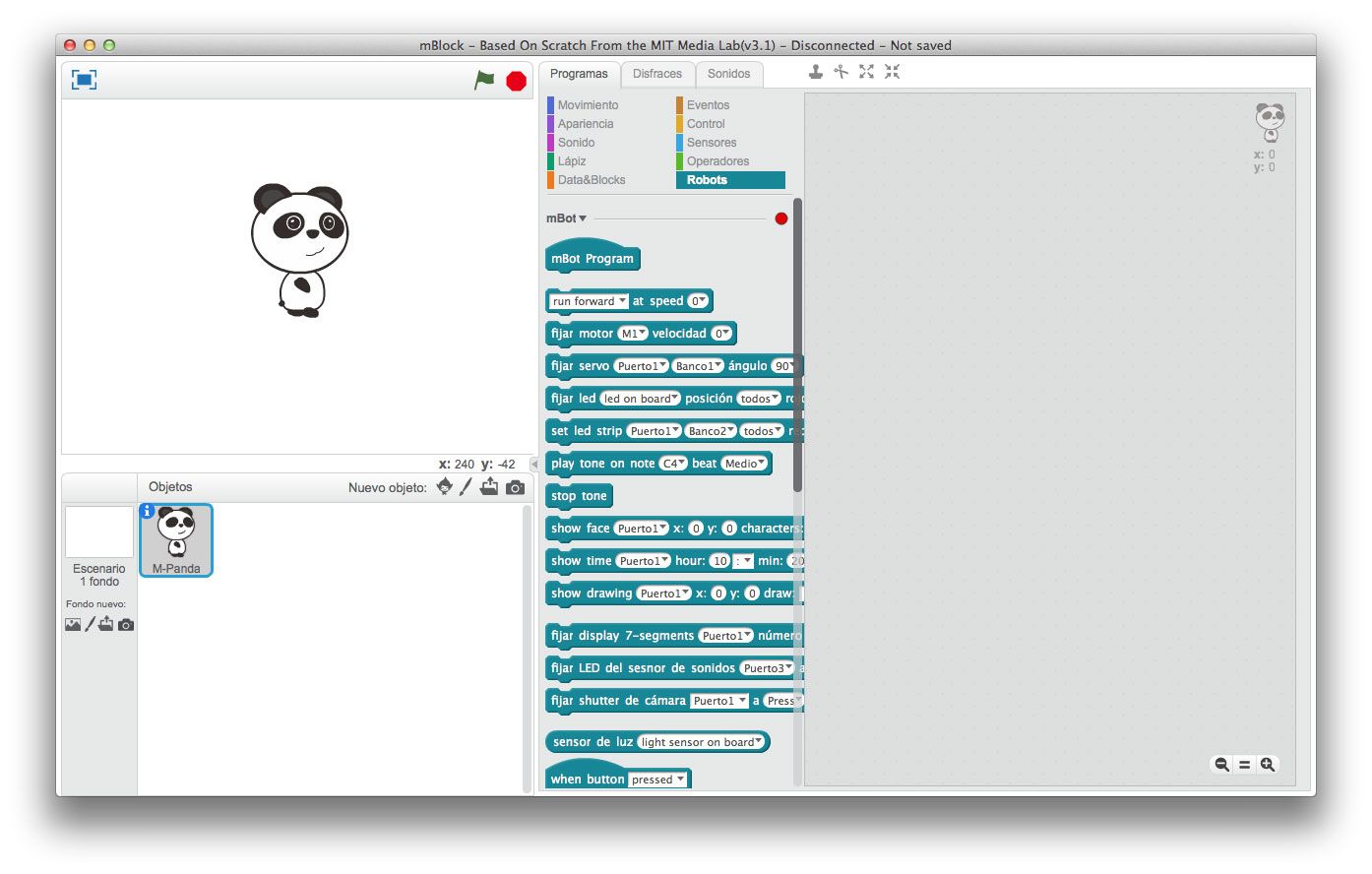
Task: Click the panda sprite on the stage
Action: (x=299, y=250)
